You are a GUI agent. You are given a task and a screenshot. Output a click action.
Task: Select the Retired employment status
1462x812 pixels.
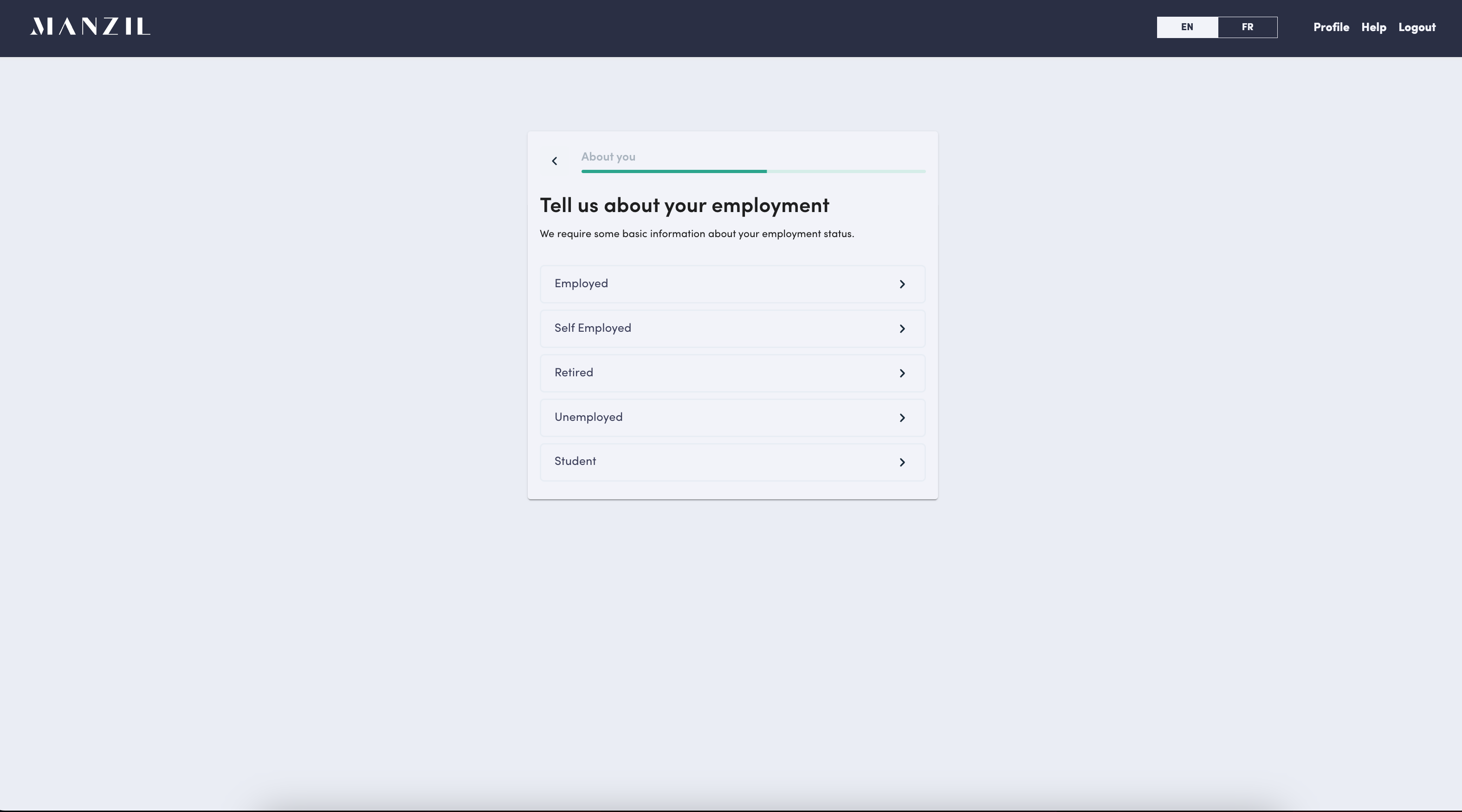(574, 373)
